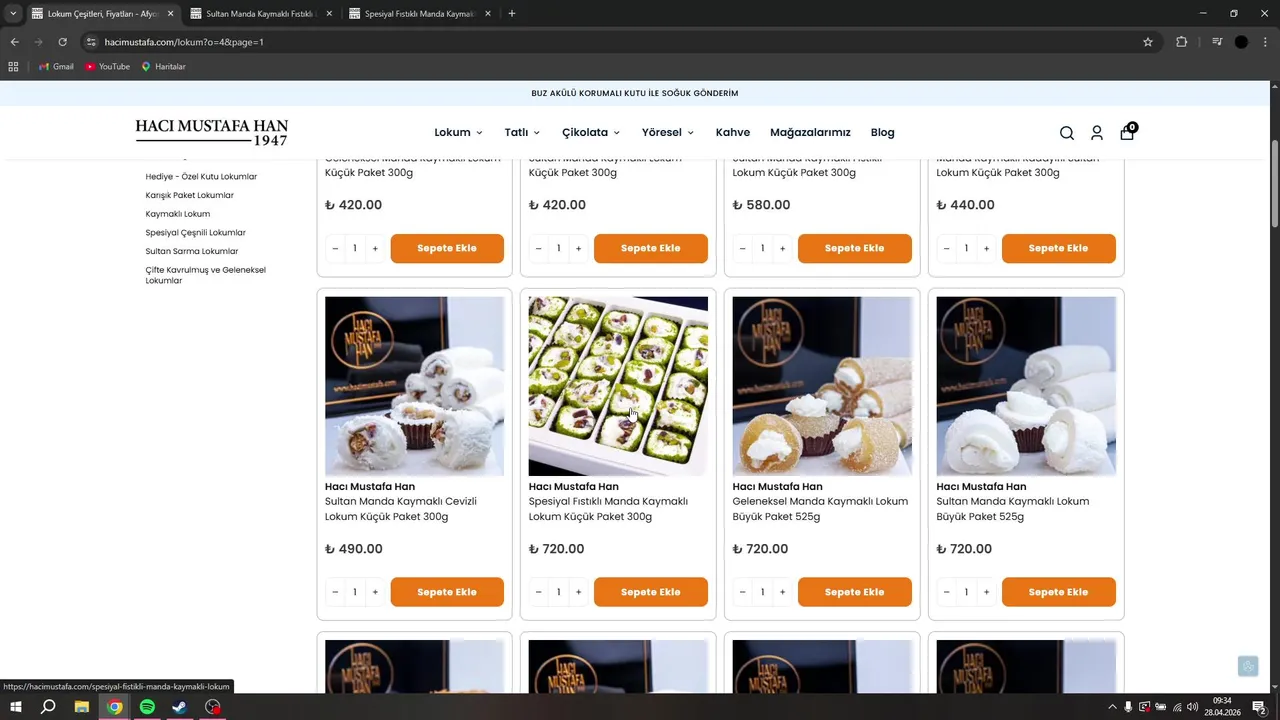This screenshot has width=1280, height=720.
Task: Increase quantity for Spesiyal Fıstıklı Lokum 300g
Action: 578,592
